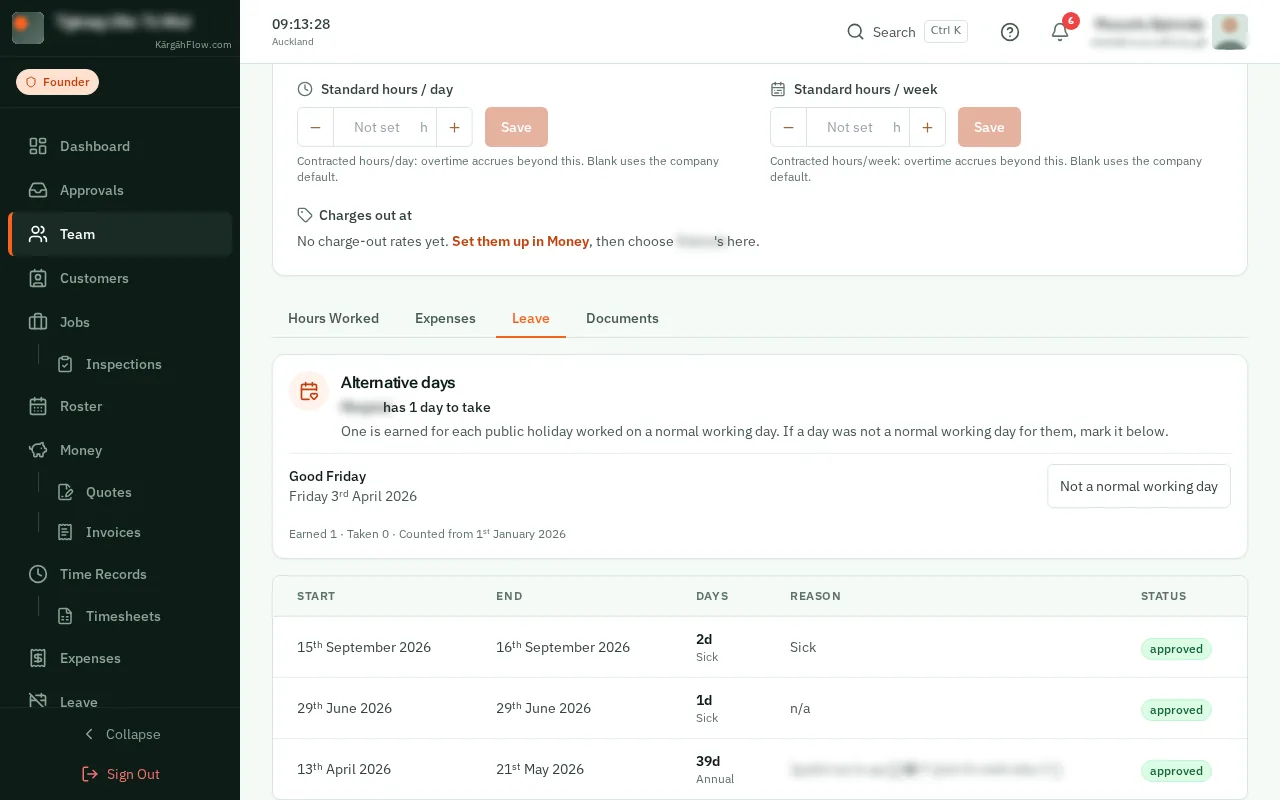The image size is (1280, 800).
Task: Click the company logo in sidebar header
Action: pyautogui.click(x=28, y=28)
